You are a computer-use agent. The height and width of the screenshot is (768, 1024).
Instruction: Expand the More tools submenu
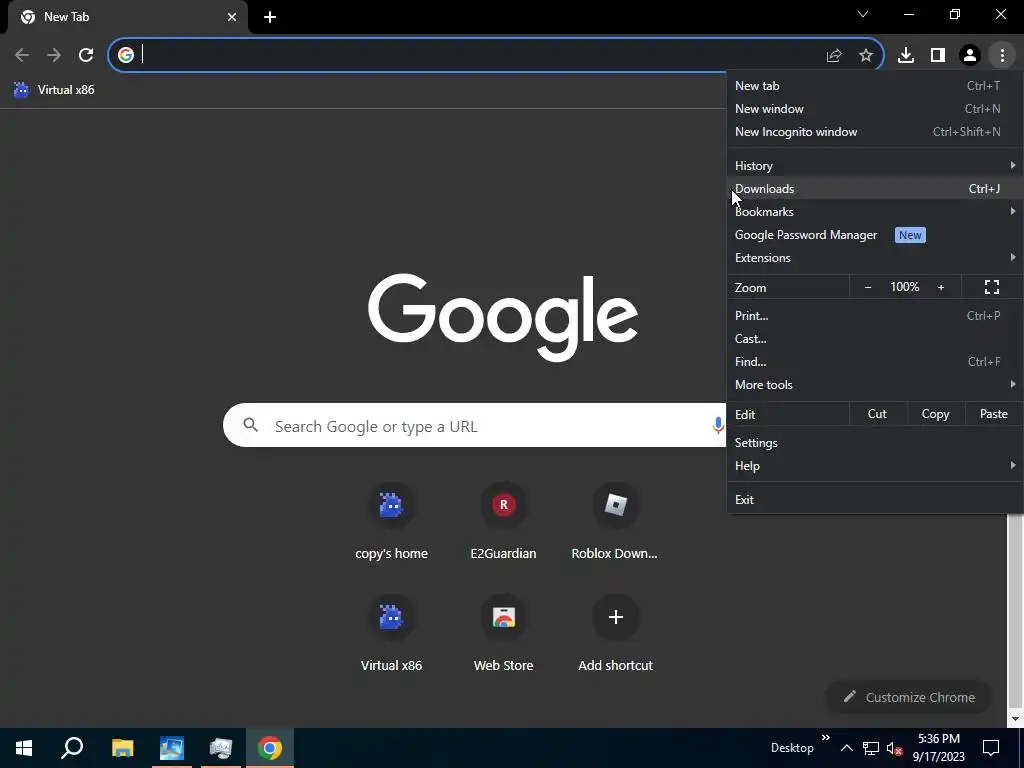coord(875,385)
